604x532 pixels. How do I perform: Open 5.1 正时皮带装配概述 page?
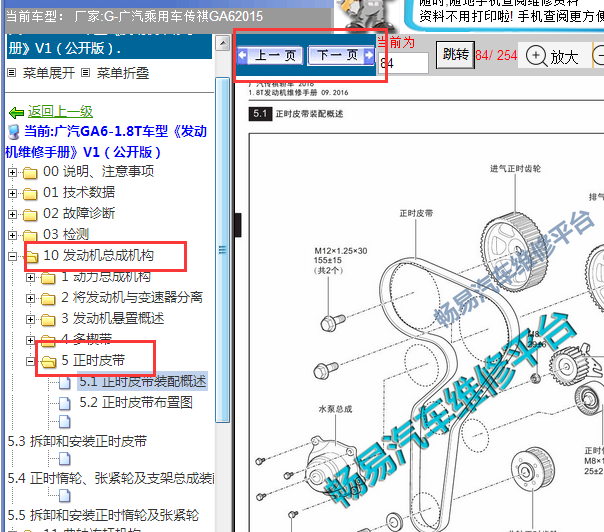pos(143,381)
